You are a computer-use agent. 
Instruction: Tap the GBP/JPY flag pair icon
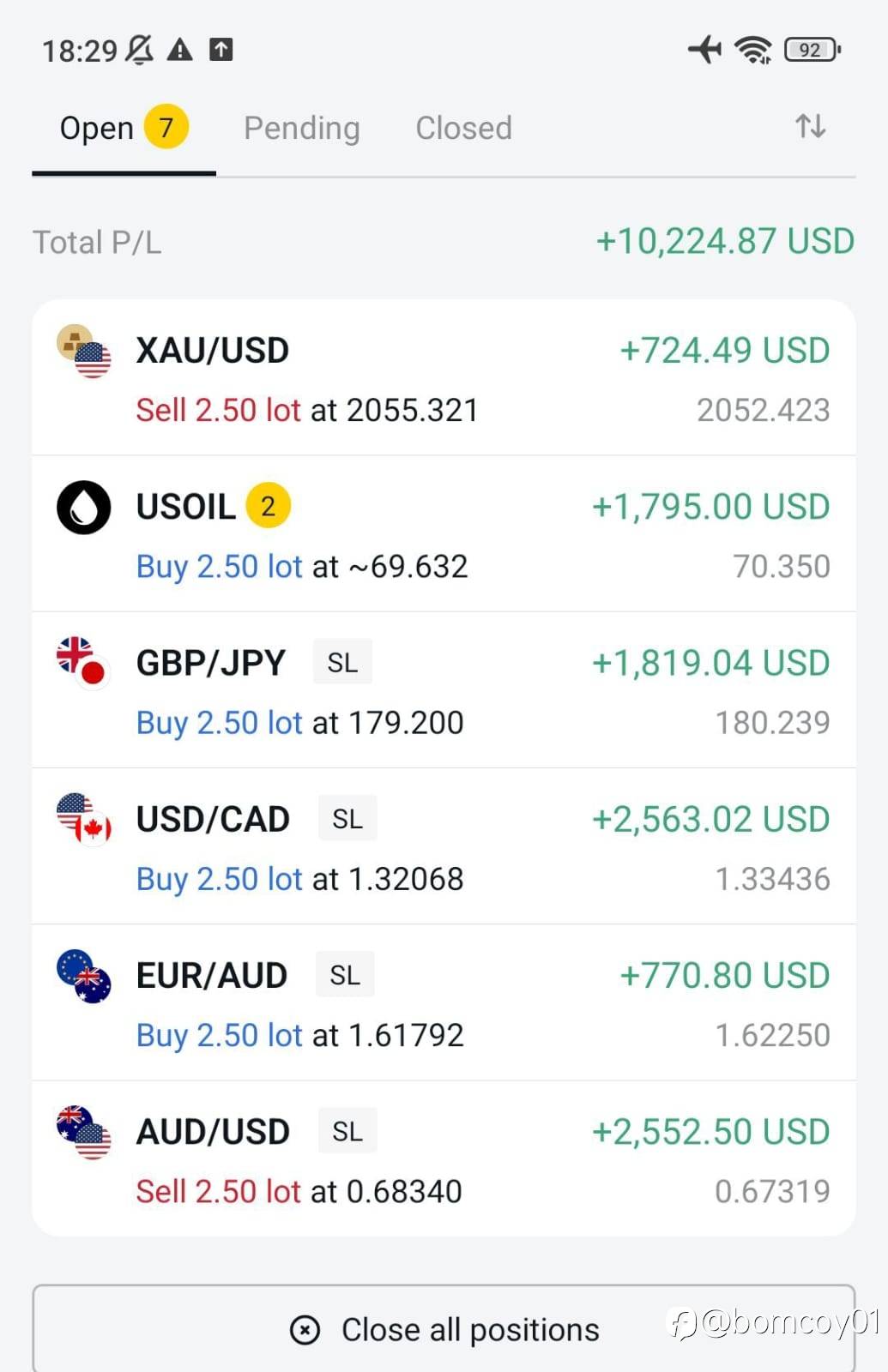point(83,664)
